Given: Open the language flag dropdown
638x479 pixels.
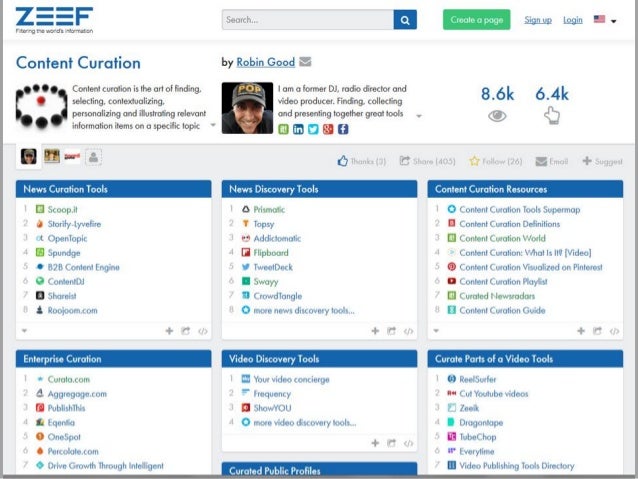Looking at the screenshot, I should pos(605,20).
